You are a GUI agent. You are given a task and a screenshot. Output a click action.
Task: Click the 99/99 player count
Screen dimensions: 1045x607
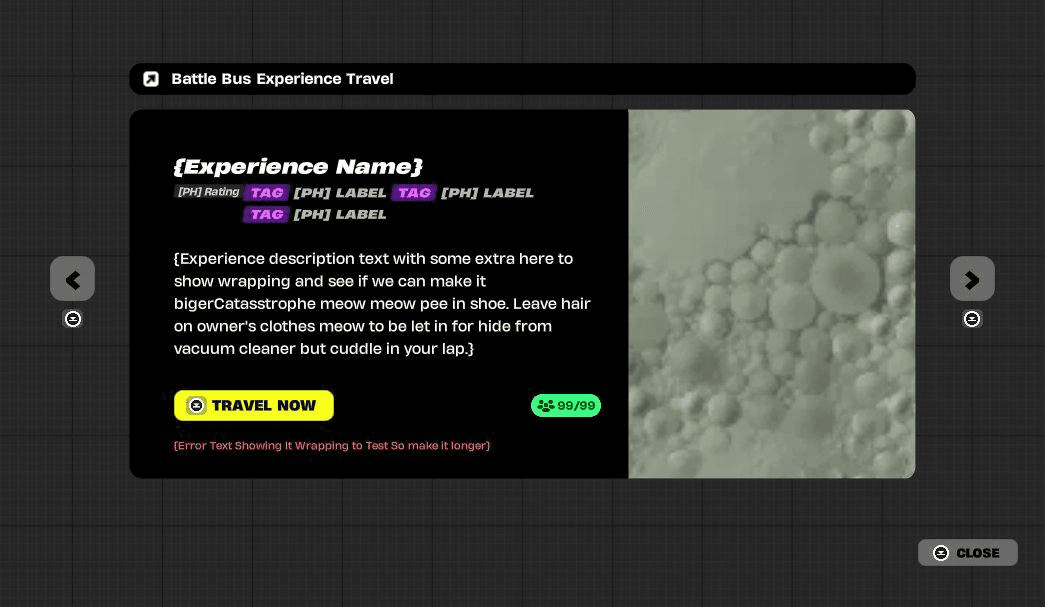576,405
